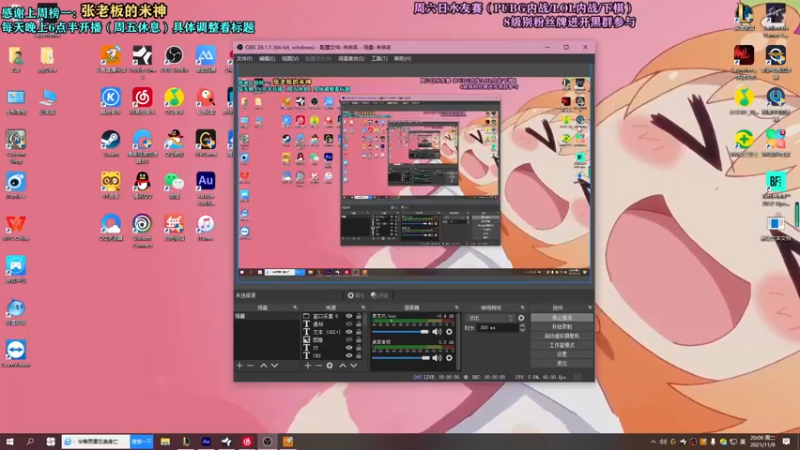800x450 pixels.
Task: Open 帮助(H) menu in OBS
Action: pos(402,59)
